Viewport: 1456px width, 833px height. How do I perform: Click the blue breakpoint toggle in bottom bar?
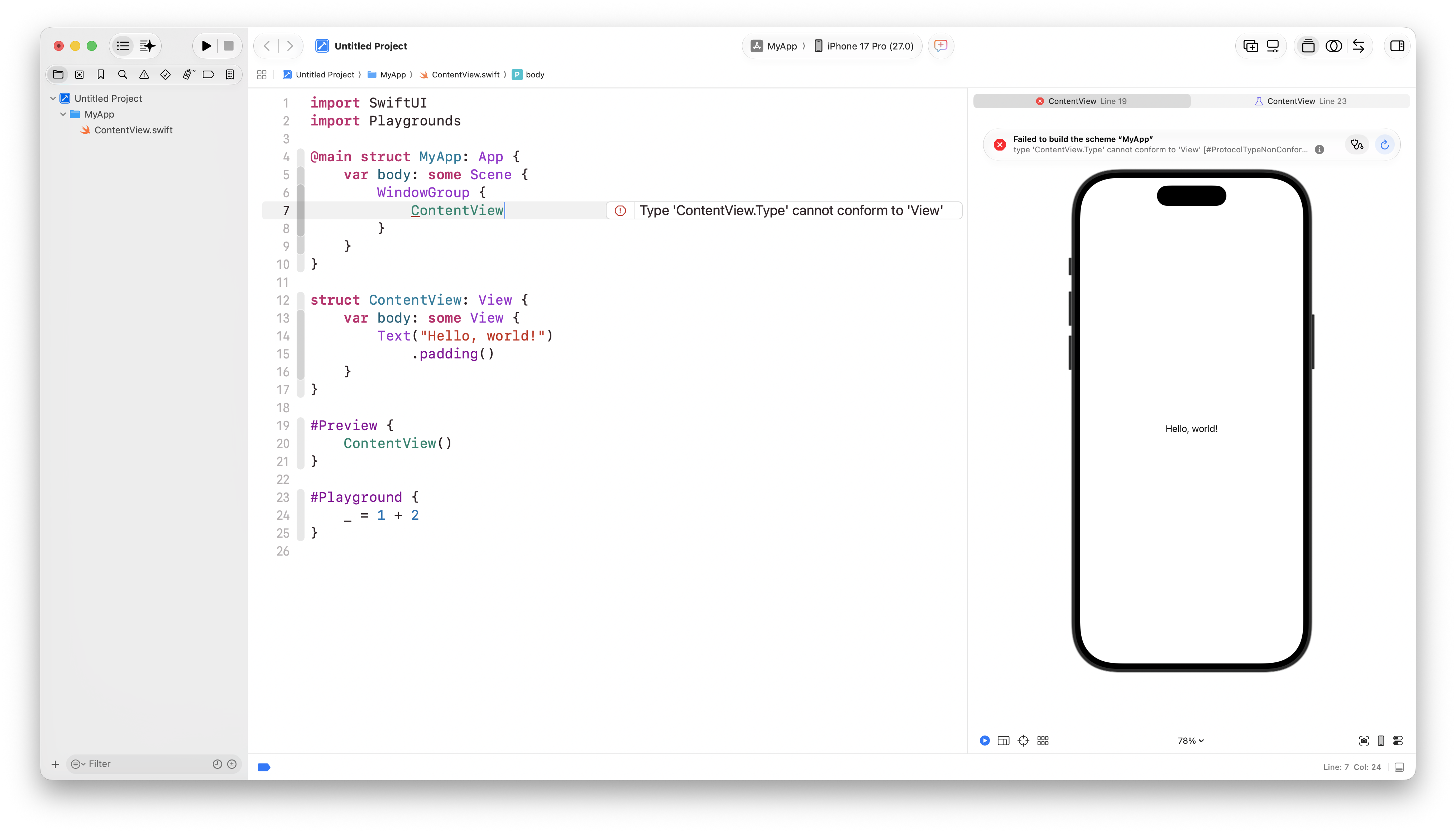(264, 767)
